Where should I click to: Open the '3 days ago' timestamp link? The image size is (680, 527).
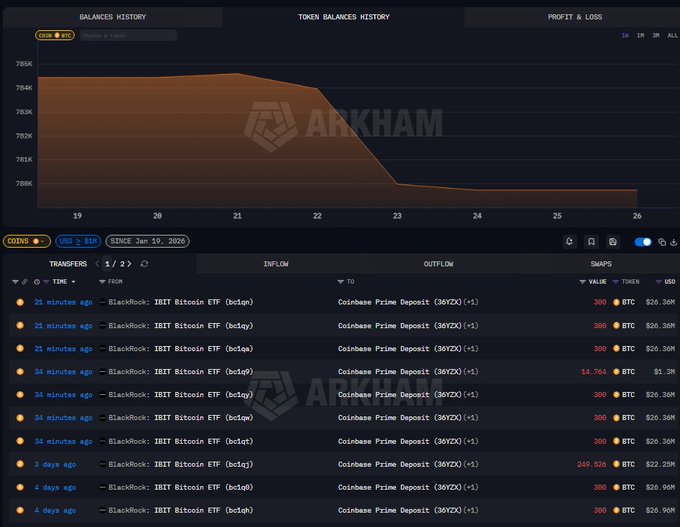tap(55, 464)
